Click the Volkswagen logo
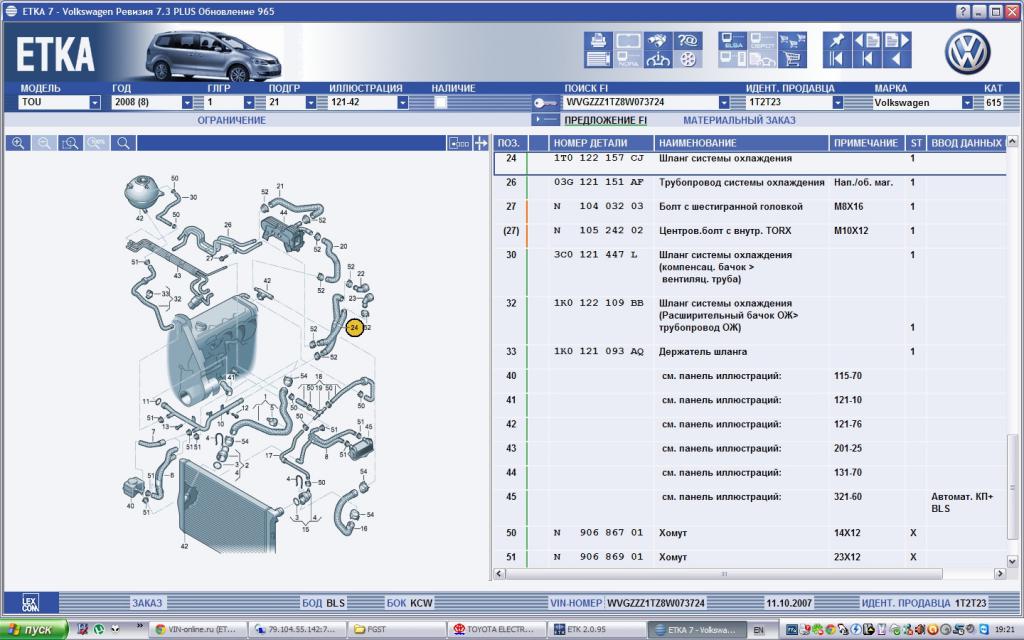This screenshot has height=640, width=1024. pyautogui.click(x=967, y=52)
